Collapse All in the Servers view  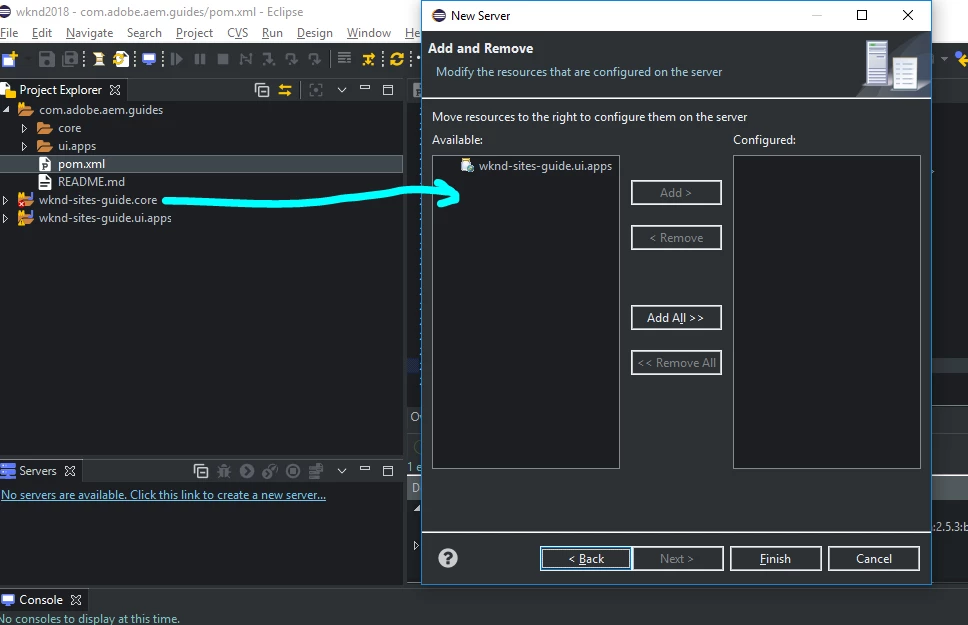pos(201,471)
